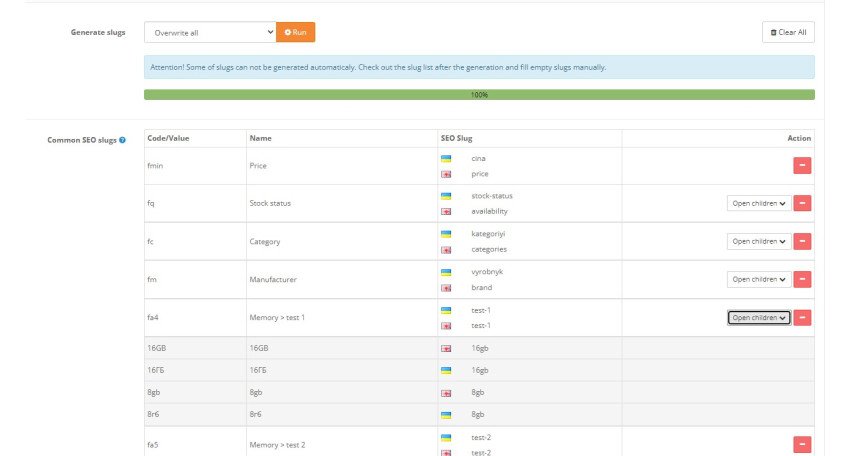This screenshot has height=456, width=852.
Task: Select the slug text cina
Action: tap(478, 158)
